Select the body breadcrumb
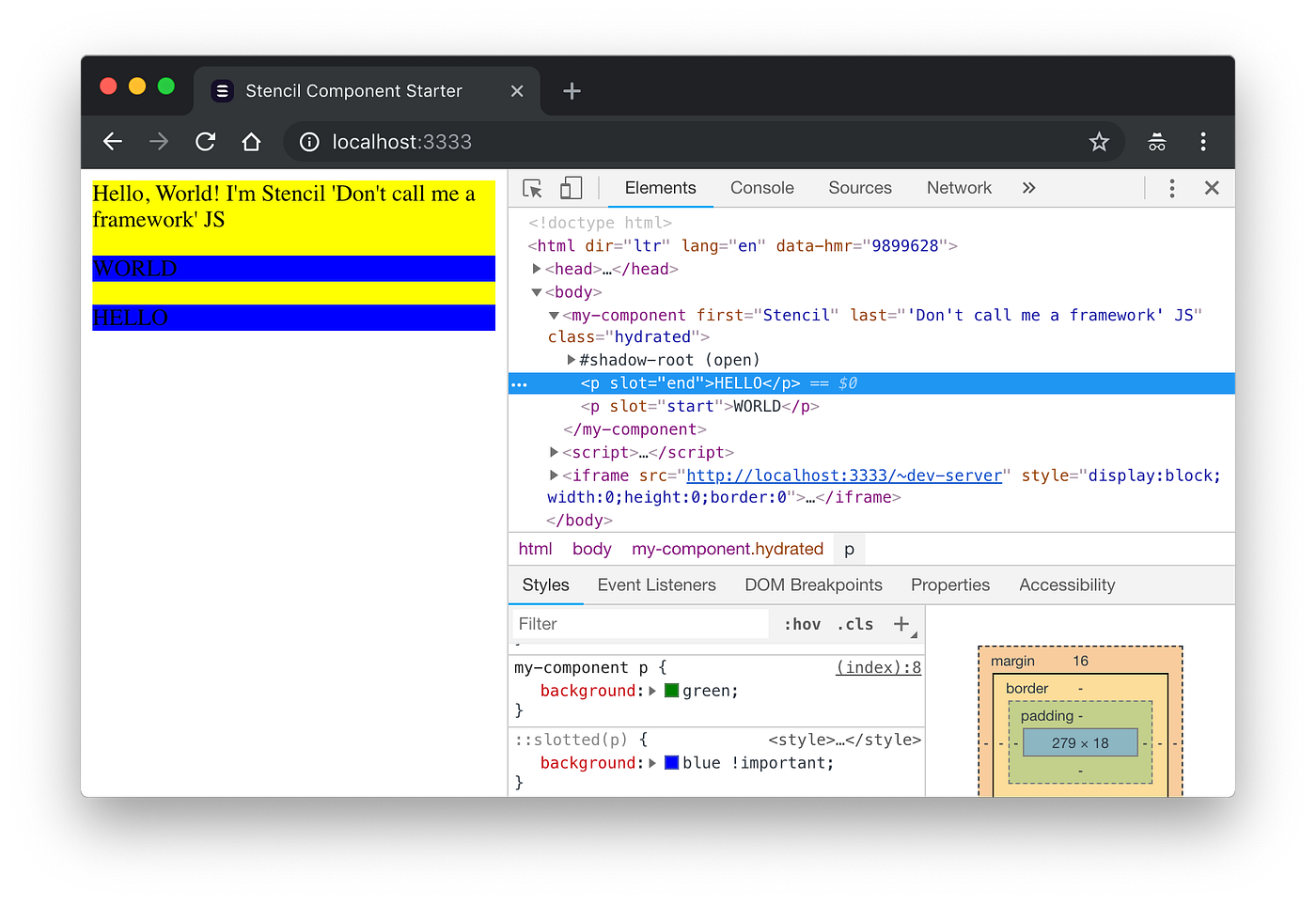Screen dimensions: 1316x904 tap(592, 549)
